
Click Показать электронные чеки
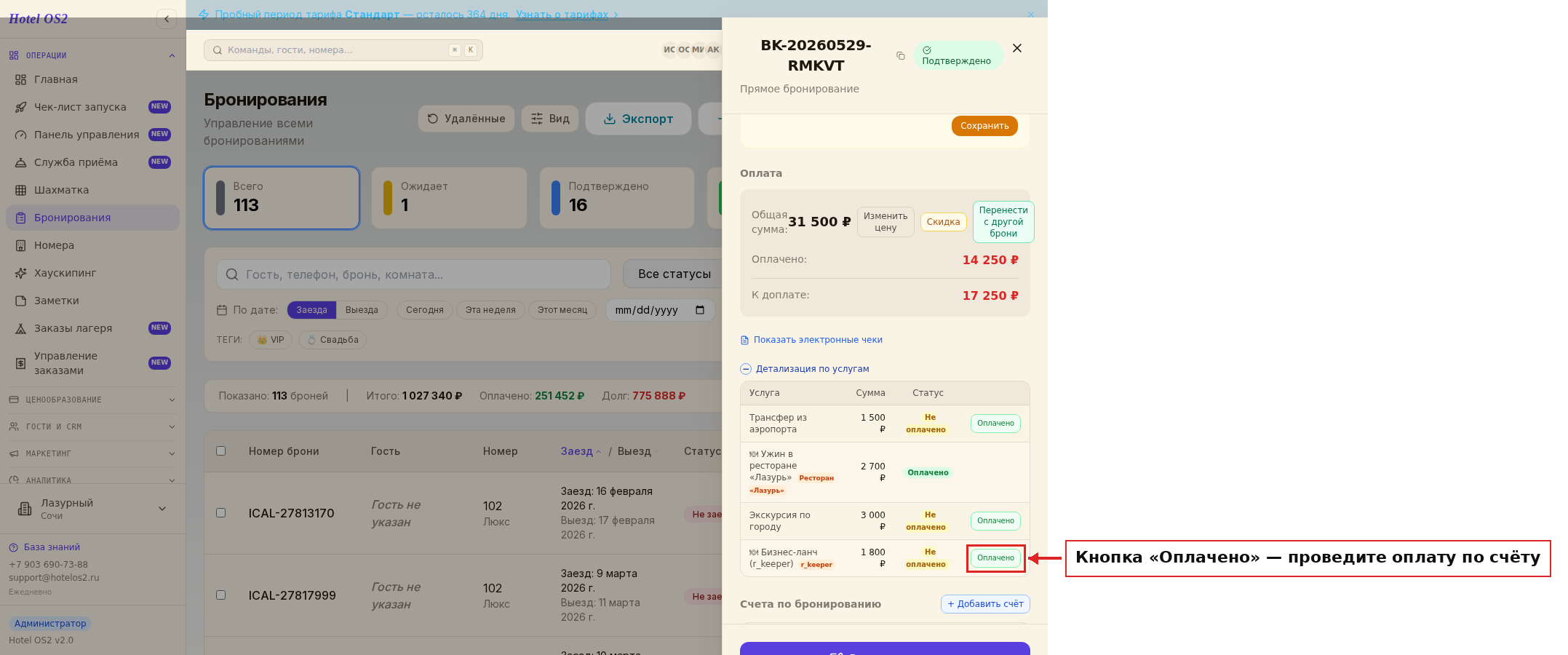point(811,340)
